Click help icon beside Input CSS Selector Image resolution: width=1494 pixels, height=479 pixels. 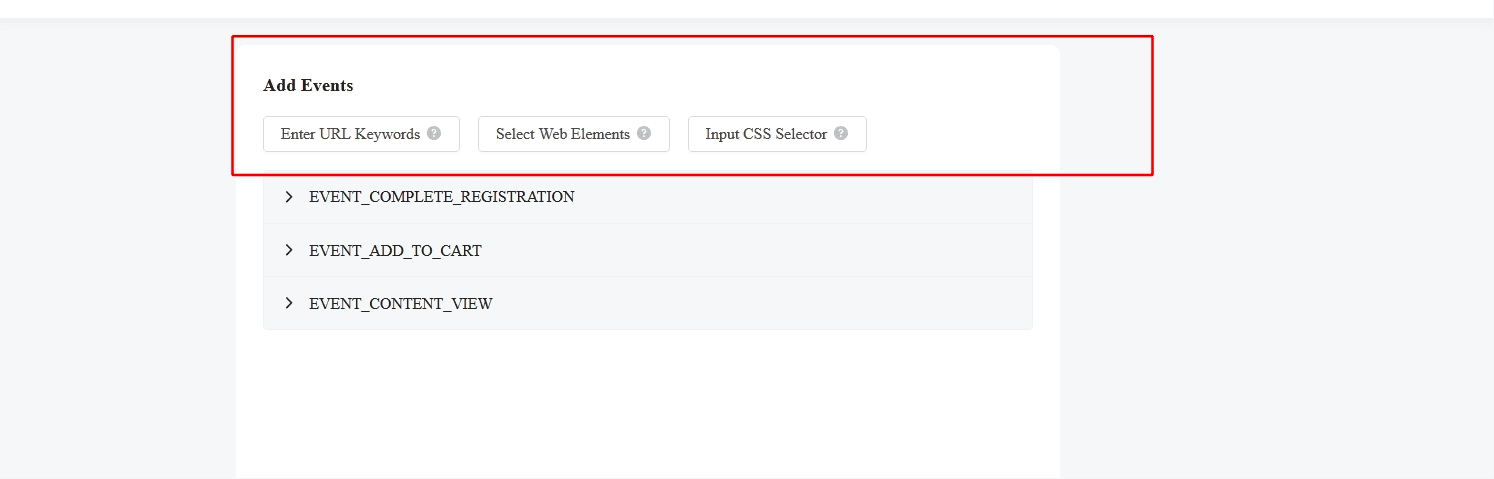click(x=841, y=133)
